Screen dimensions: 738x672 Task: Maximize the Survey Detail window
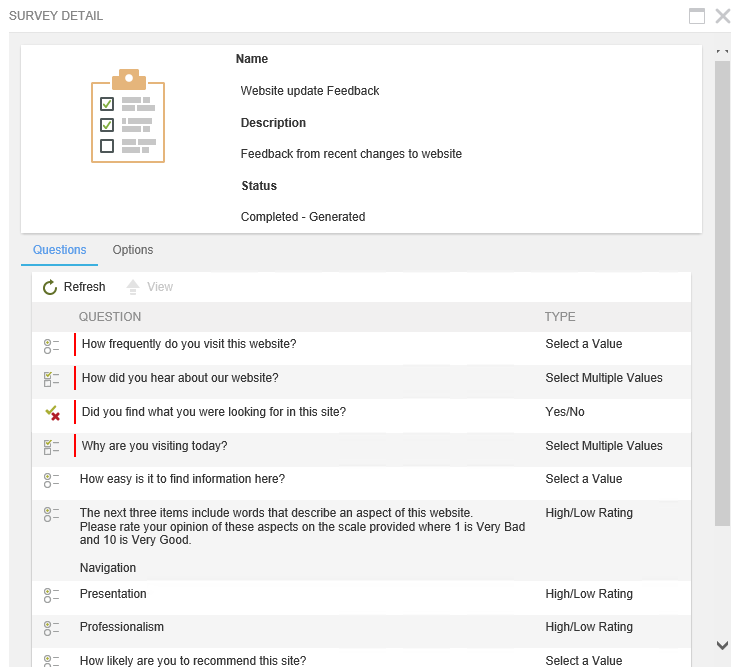click(x=697, y=16)
